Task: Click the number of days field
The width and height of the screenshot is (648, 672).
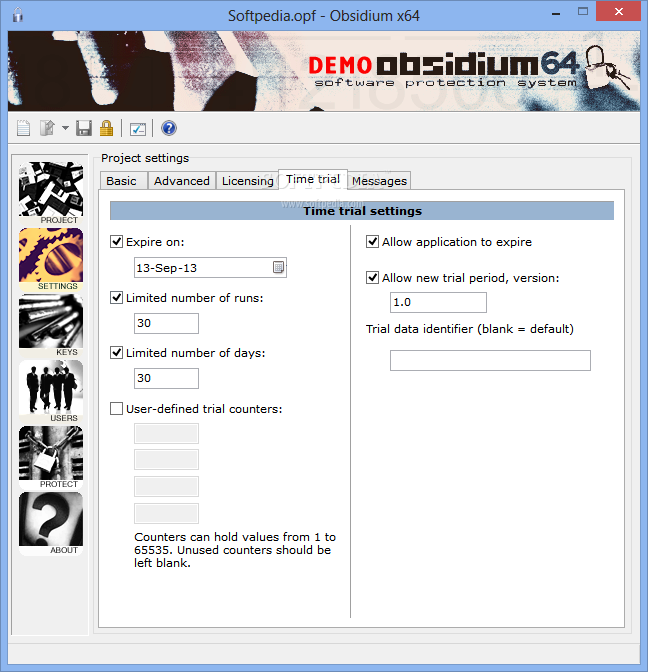Action: click(x=166, y=378)
